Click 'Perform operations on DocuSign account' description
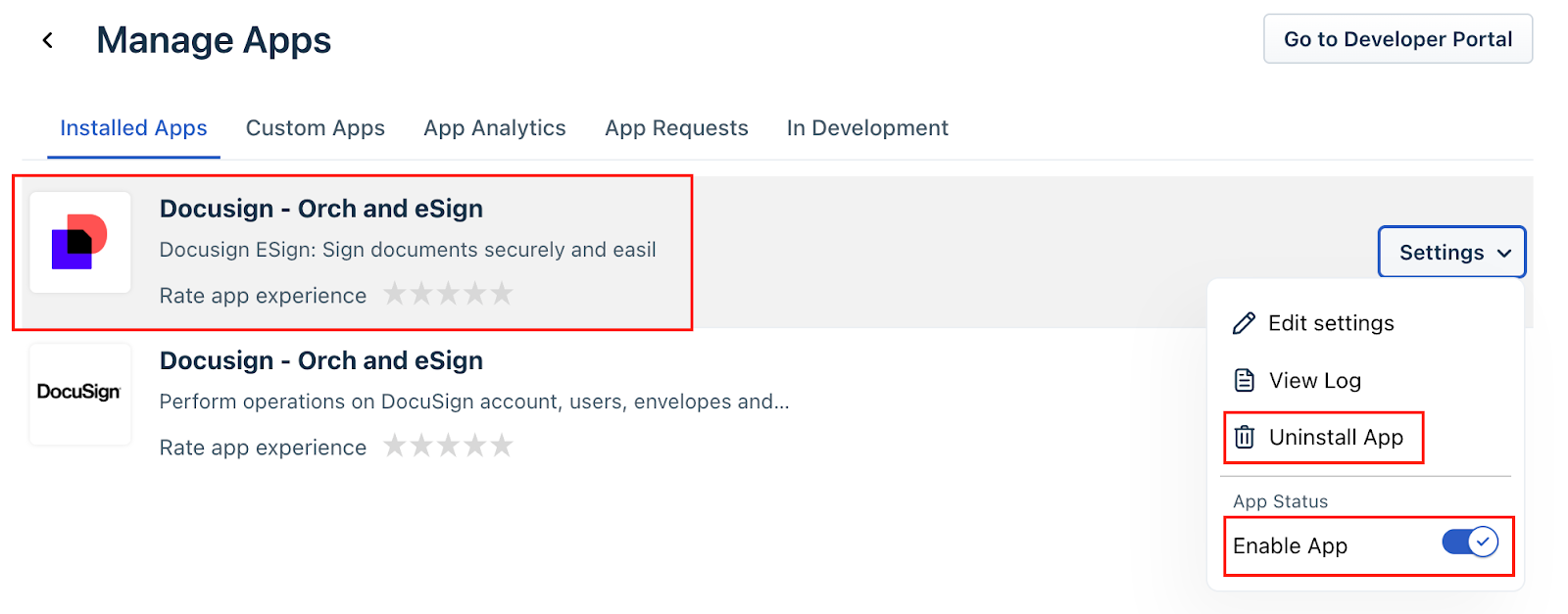1568x614 pixels. tap(474, 401)
